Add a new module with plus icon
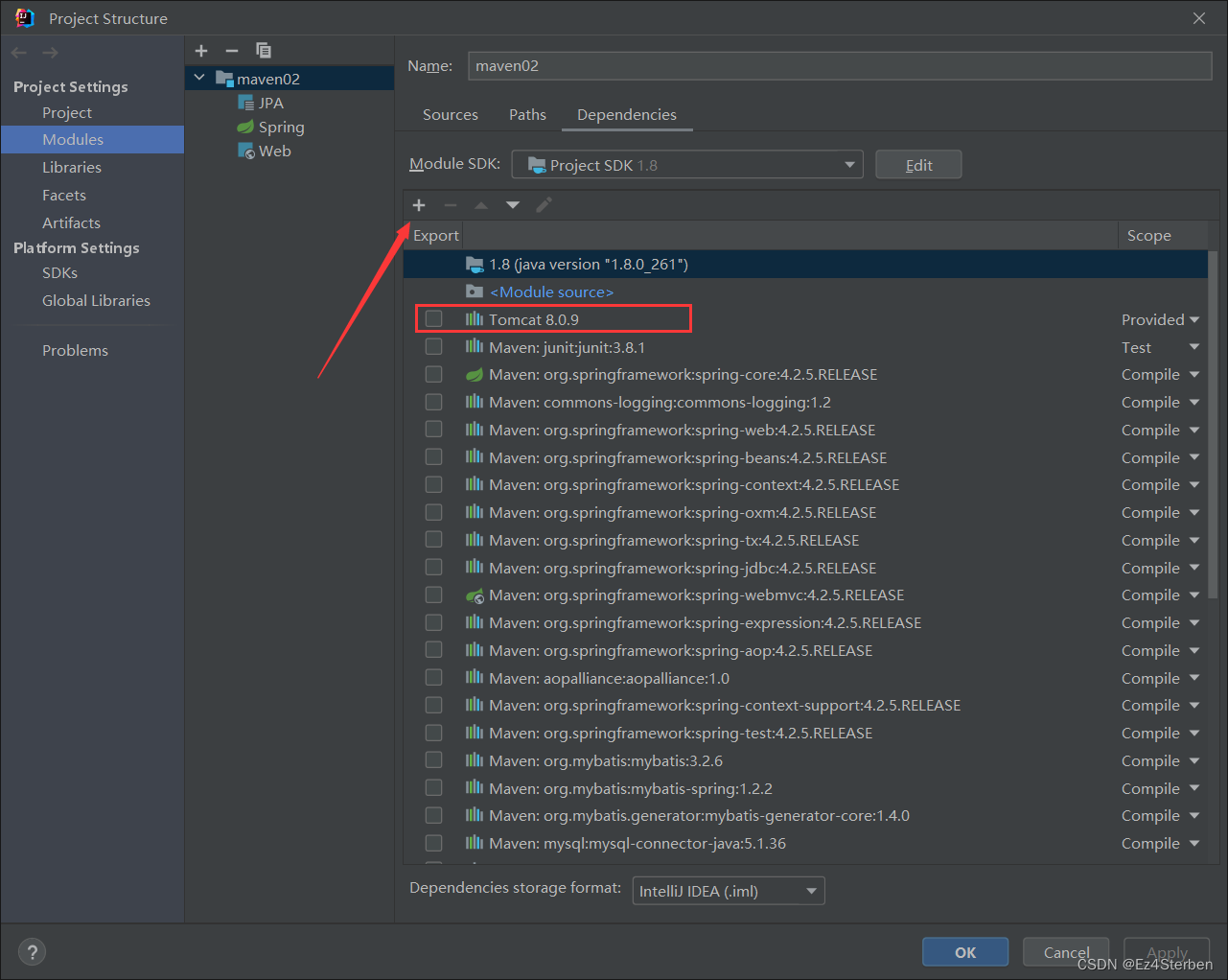 coord(201,51)
